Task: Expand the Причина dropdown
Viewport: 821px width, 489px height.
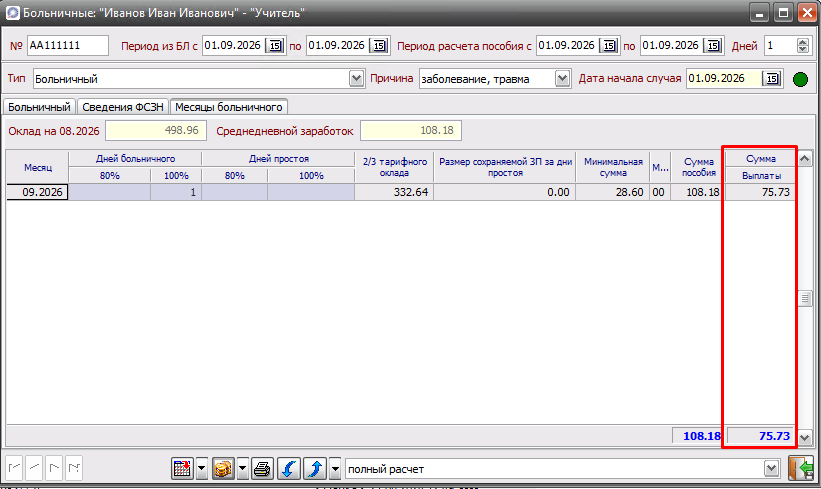Action: pyautogui.click(x=562, y=79)
